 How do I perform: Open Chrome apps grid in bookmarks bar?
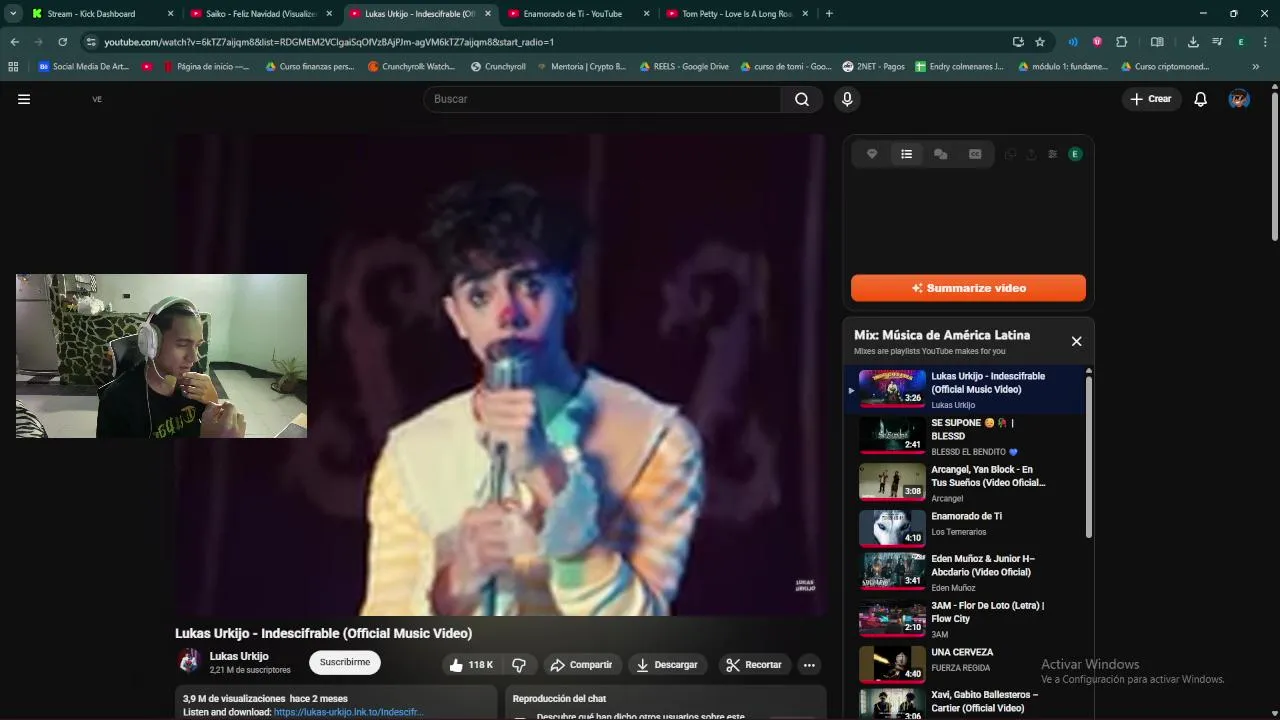[13, 67]
